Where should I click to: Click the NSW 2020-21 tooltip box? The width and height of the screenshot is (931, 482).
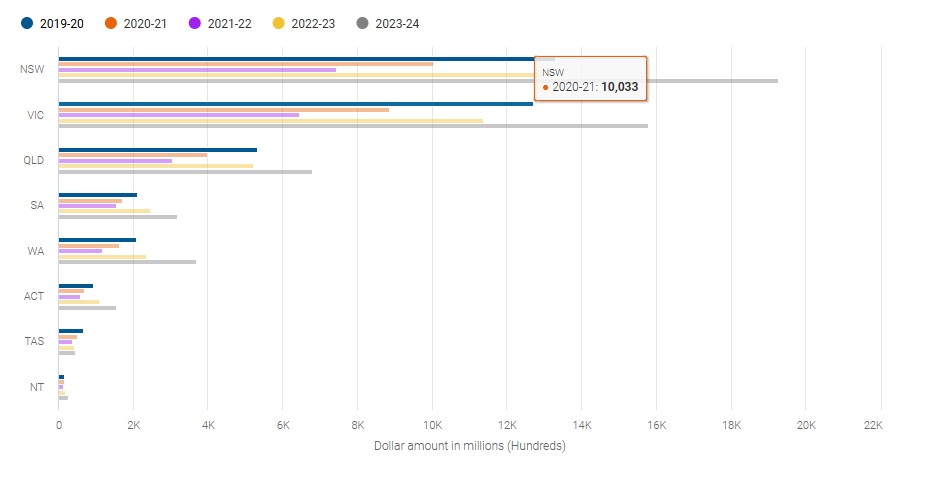591,80
